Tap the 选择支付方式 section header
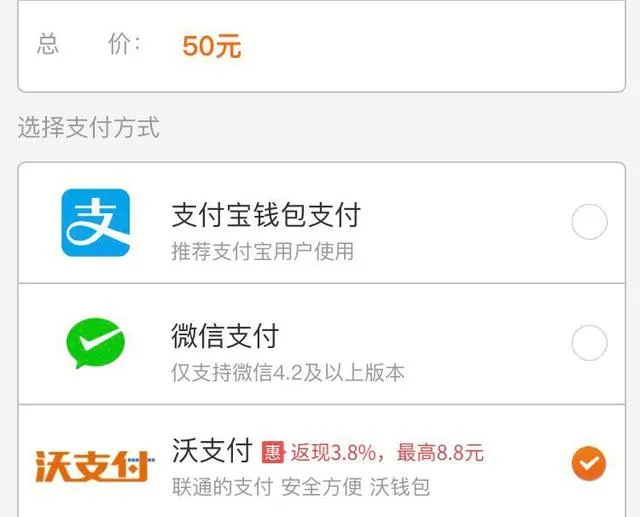 pos(89,127)
